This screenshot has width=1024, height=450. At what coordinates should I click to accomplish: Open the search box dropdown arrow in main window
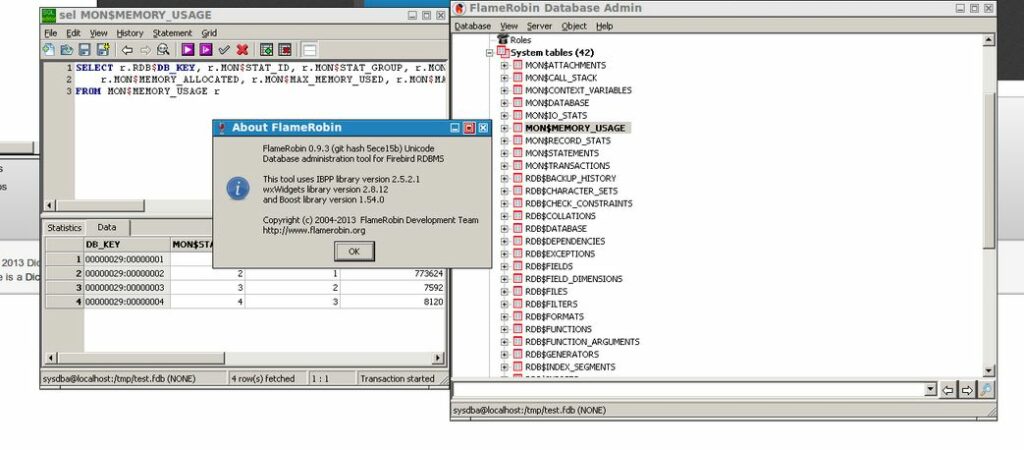point(931,390)
